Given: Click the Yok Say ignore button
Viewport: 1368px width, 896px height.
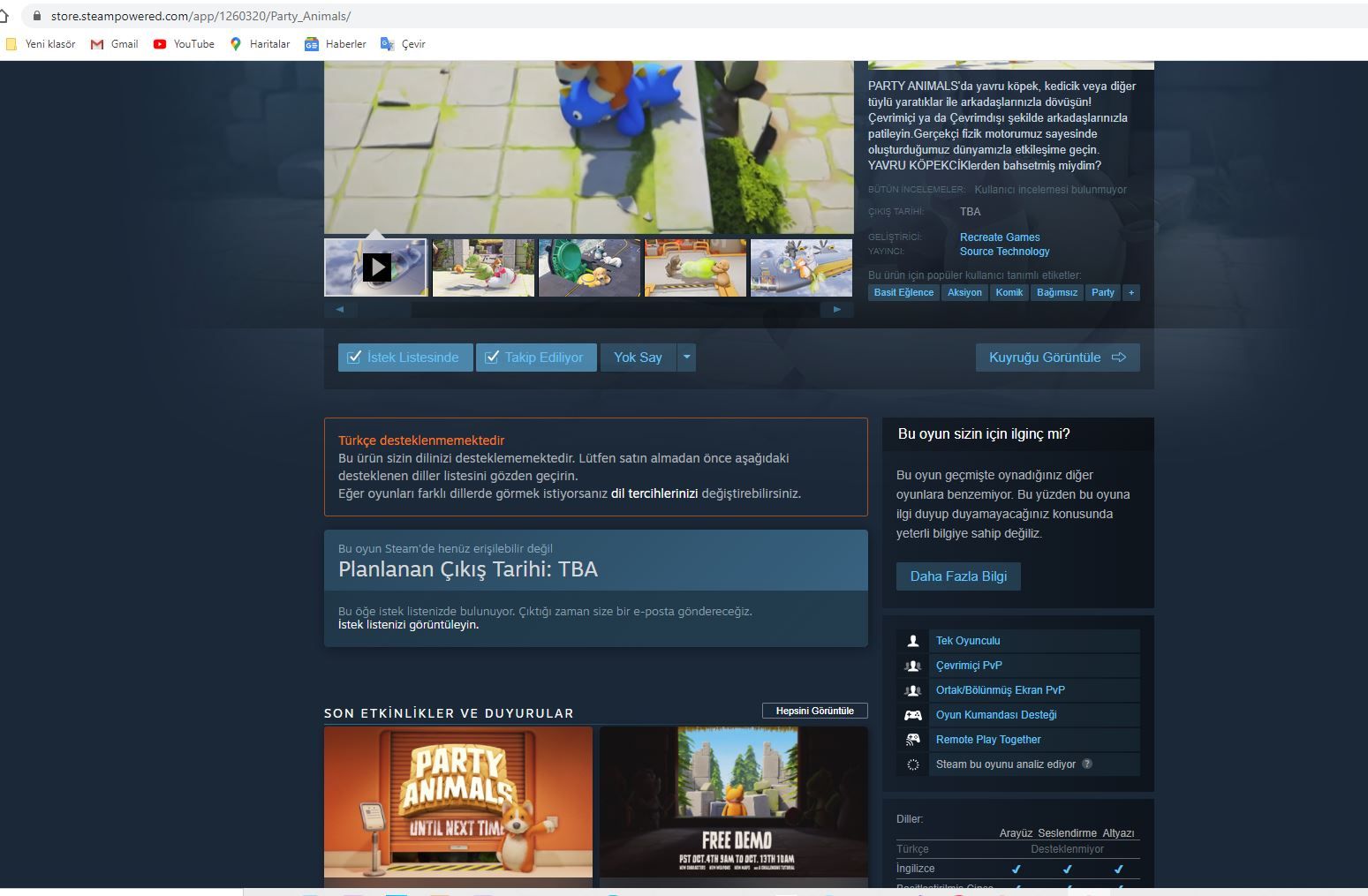Looking at the screenshot, I should click(x=638, y=358).
